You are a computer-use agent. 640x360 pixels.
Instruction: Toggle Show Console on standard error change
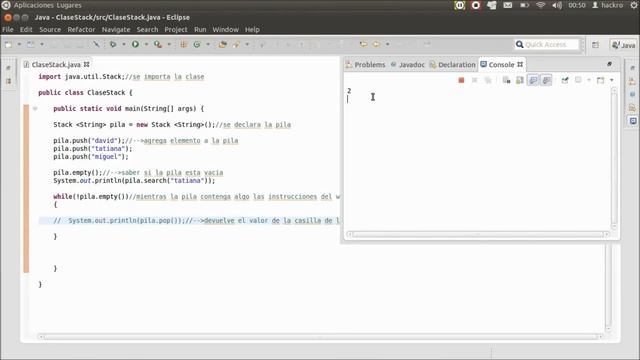click(x=547, y=80)
